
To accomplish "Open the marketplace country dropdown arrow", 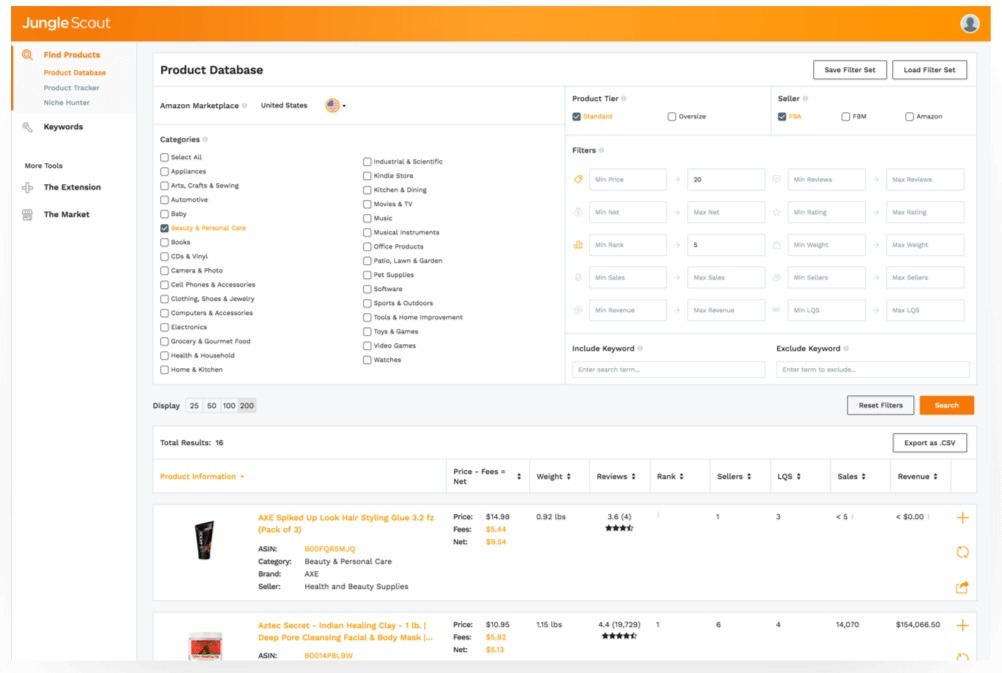I will click(x=344, y=106).
